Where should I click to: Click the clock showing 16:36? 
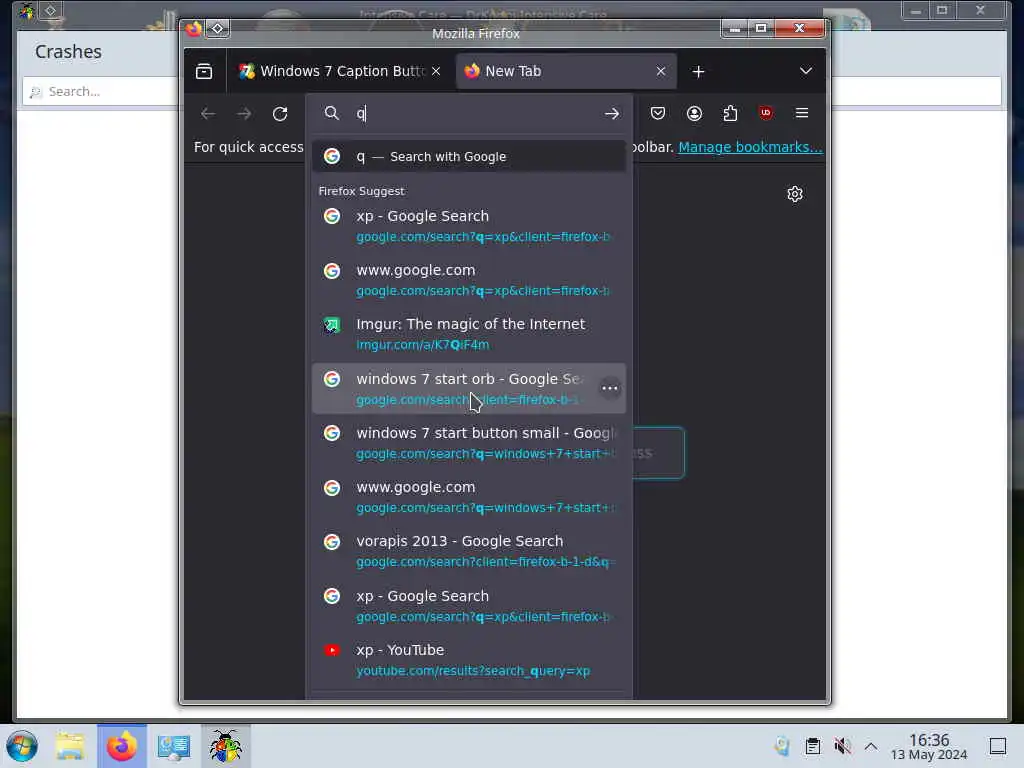click(x=929, y=746)
